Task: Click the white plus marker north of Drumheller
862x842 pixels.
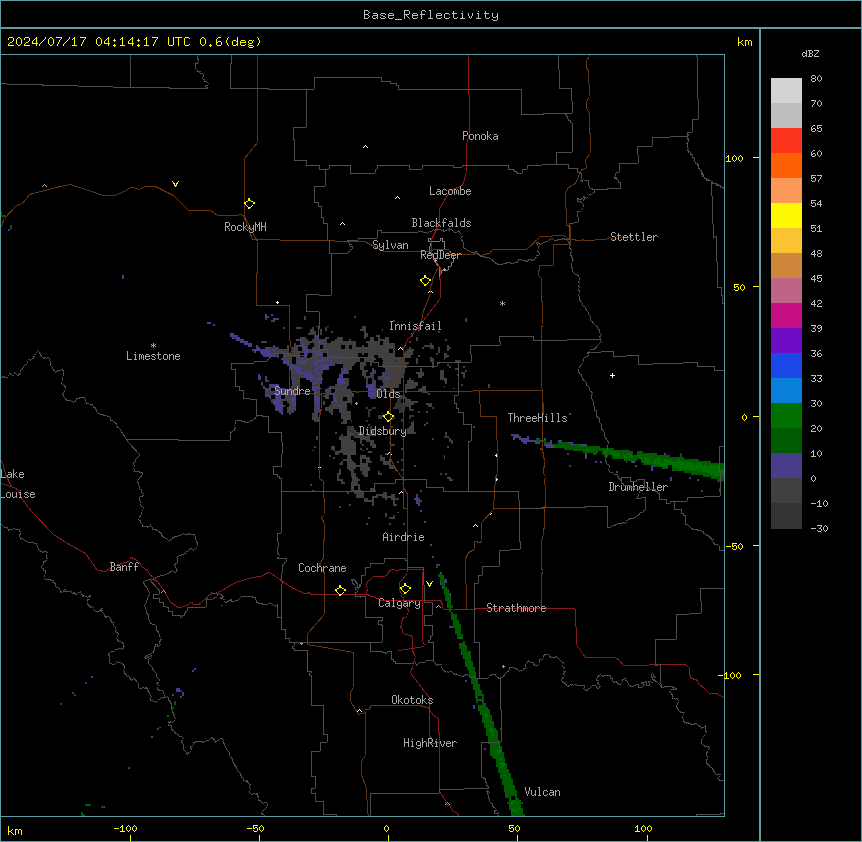Action: (x=612, y=375)
